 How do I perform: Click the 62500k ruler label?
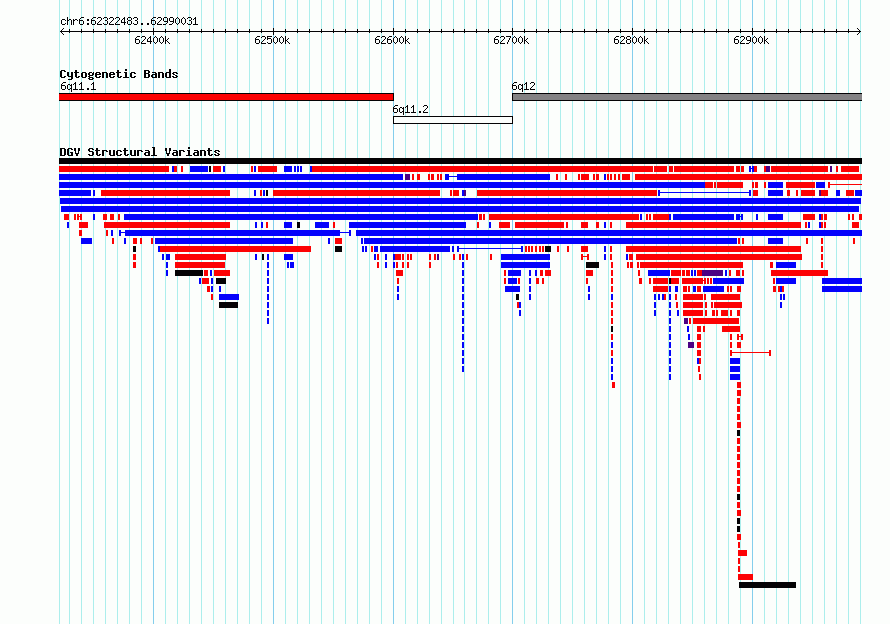(x=272, y=40)
